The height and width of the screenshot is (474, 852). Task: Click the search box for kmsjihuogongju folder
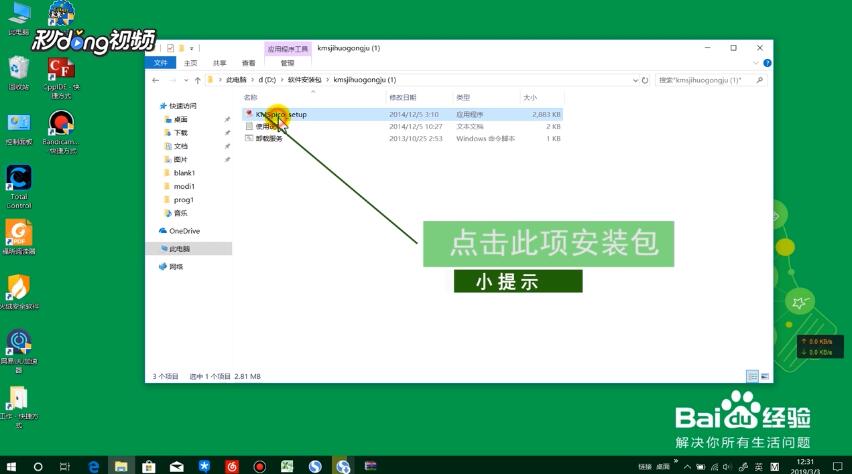(x=710, y=79)
